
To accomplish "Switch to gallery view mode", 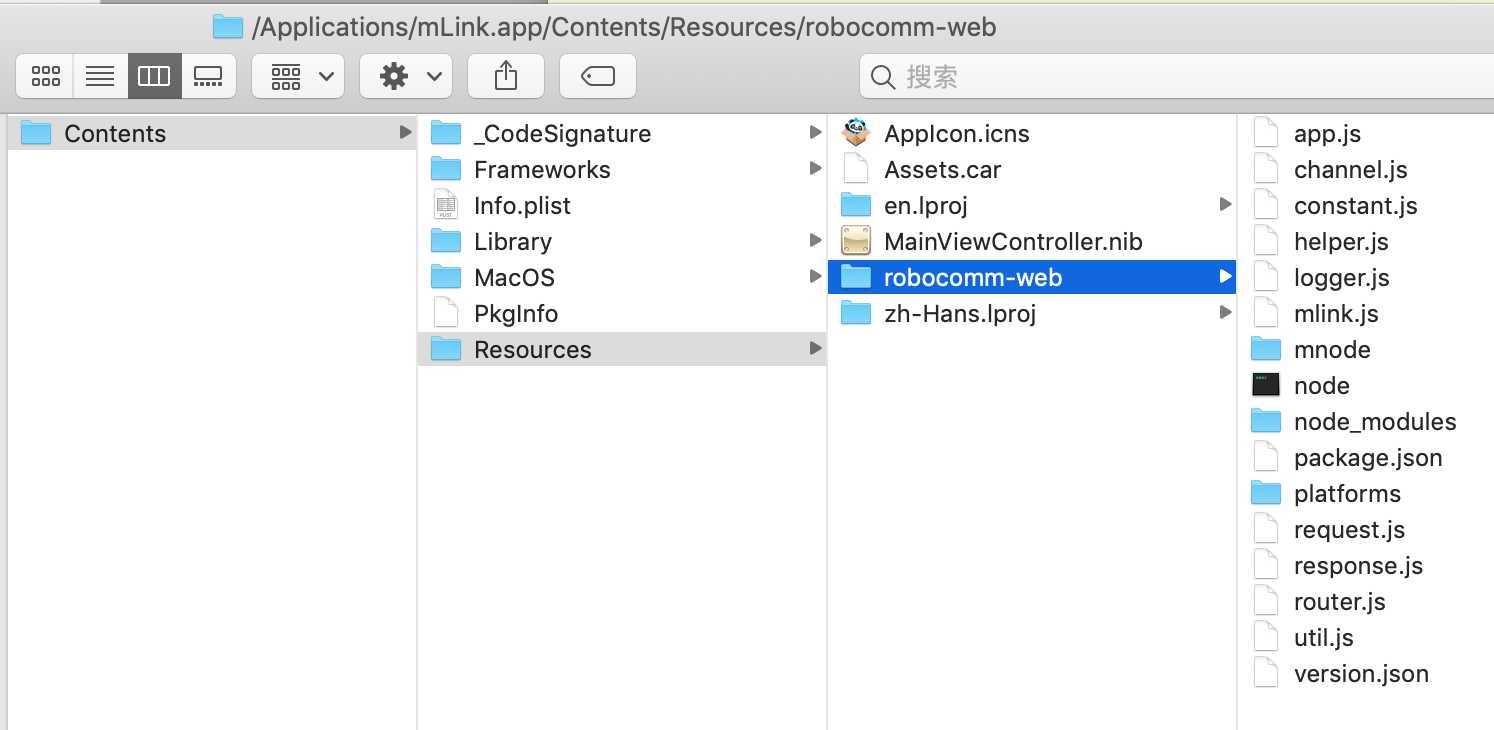I will point(208,76).
